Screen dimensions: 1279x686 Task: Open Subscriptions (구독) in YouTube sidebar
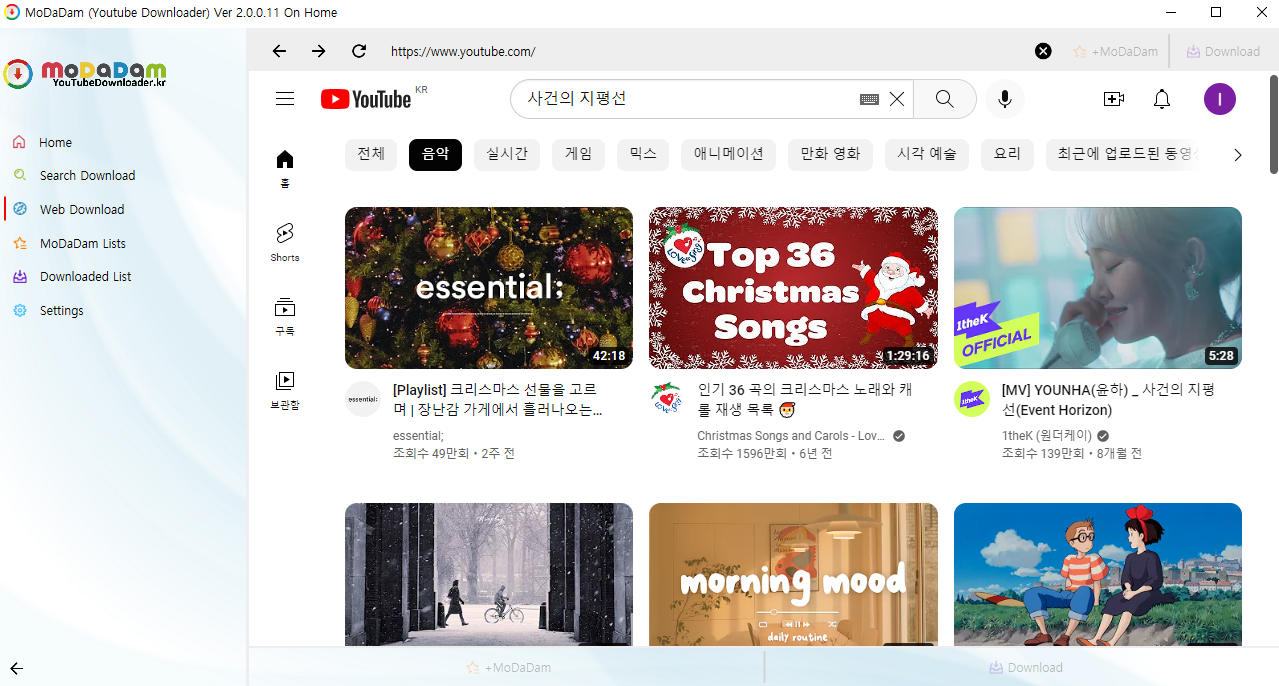pyautogui.click(x=285, y=317)
